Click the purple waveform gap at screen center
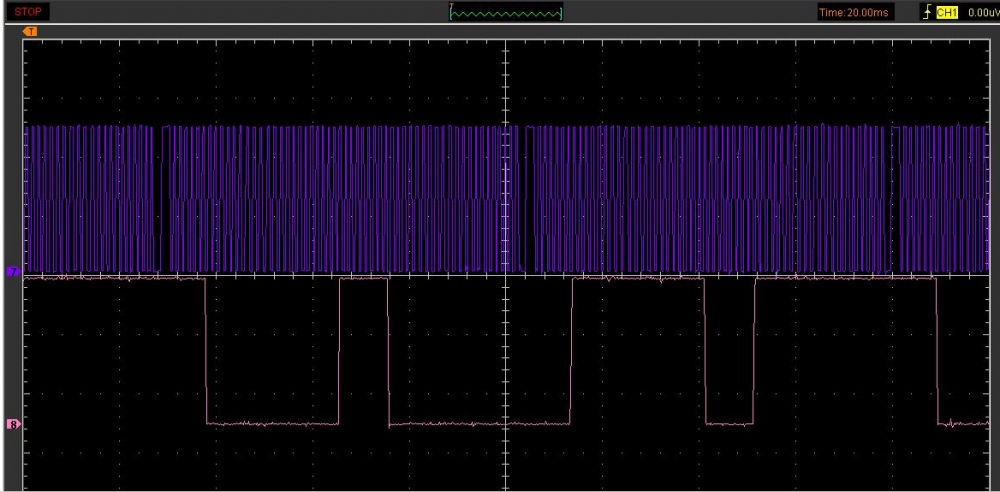1000x492 pixels. click(x=517, y=200)
